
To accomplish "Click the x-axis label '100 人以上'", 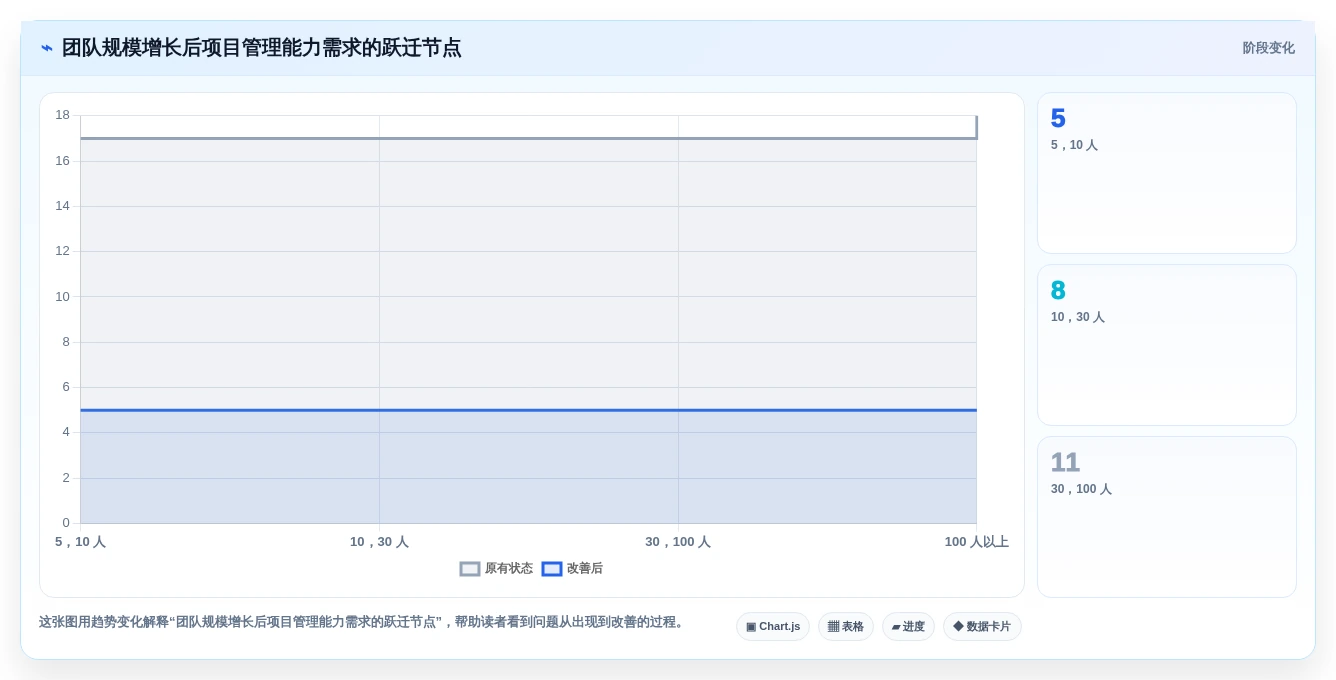I will pyautogui.click(x=977, y=542).
